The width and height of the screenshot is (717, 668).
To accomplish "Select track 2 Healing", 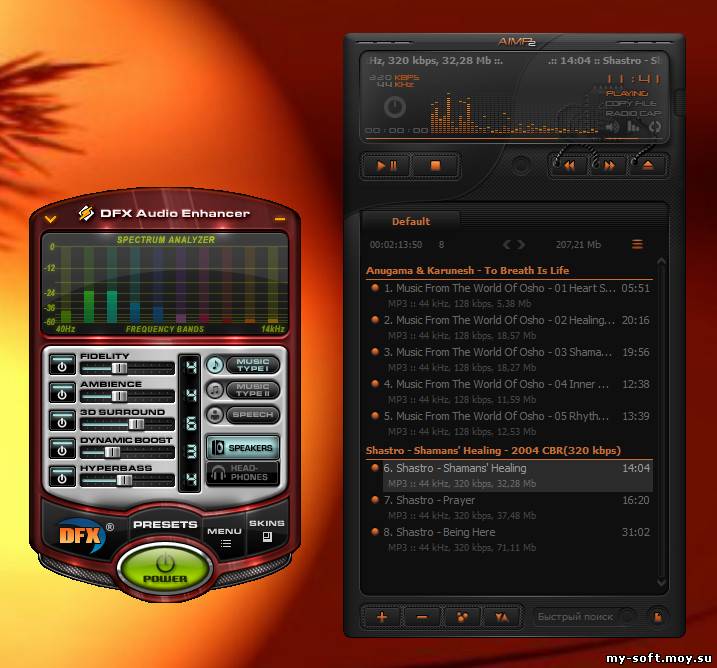I will click(x=510, y=327).
